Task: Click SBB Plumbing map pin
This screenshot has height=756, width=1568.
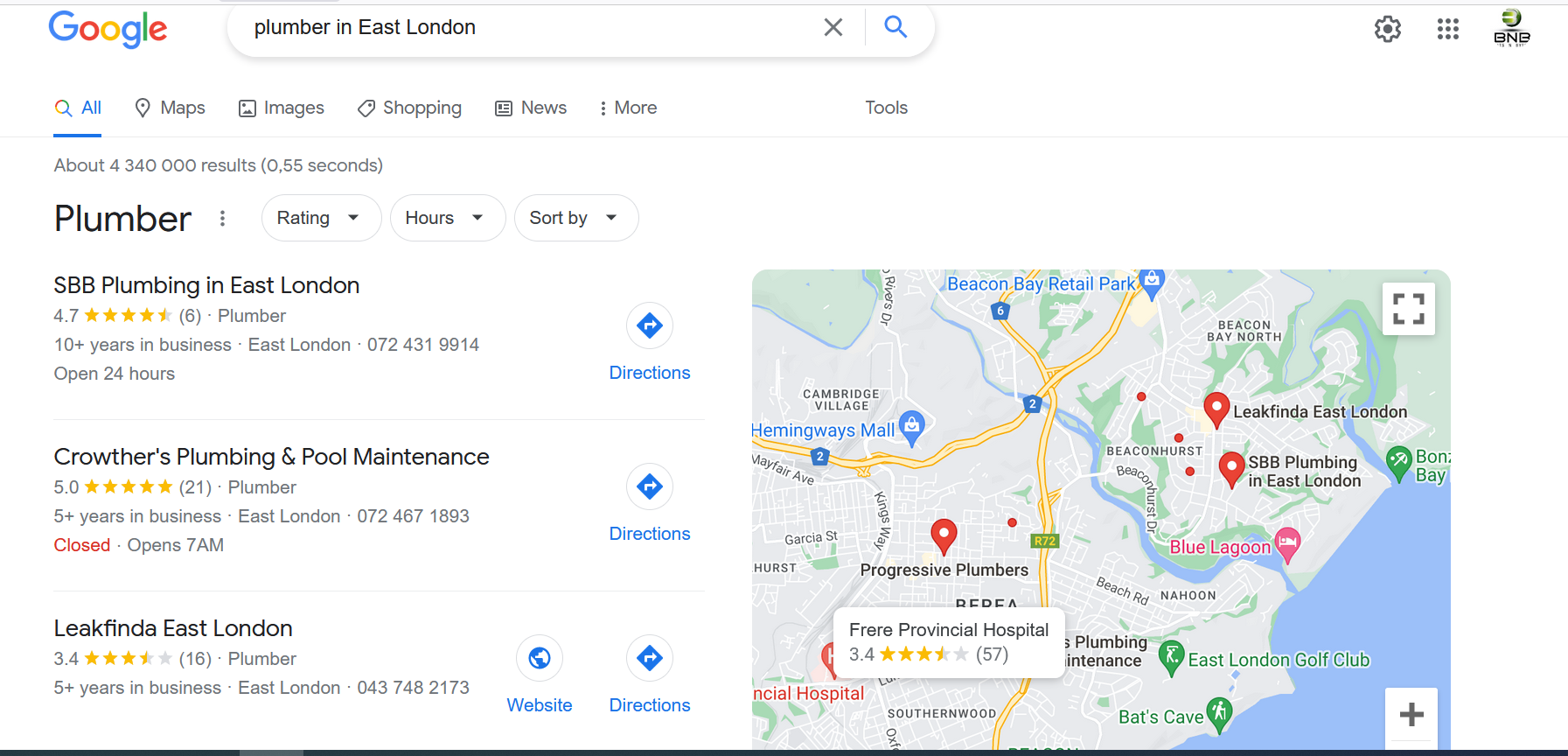Action: point(1231,469)
